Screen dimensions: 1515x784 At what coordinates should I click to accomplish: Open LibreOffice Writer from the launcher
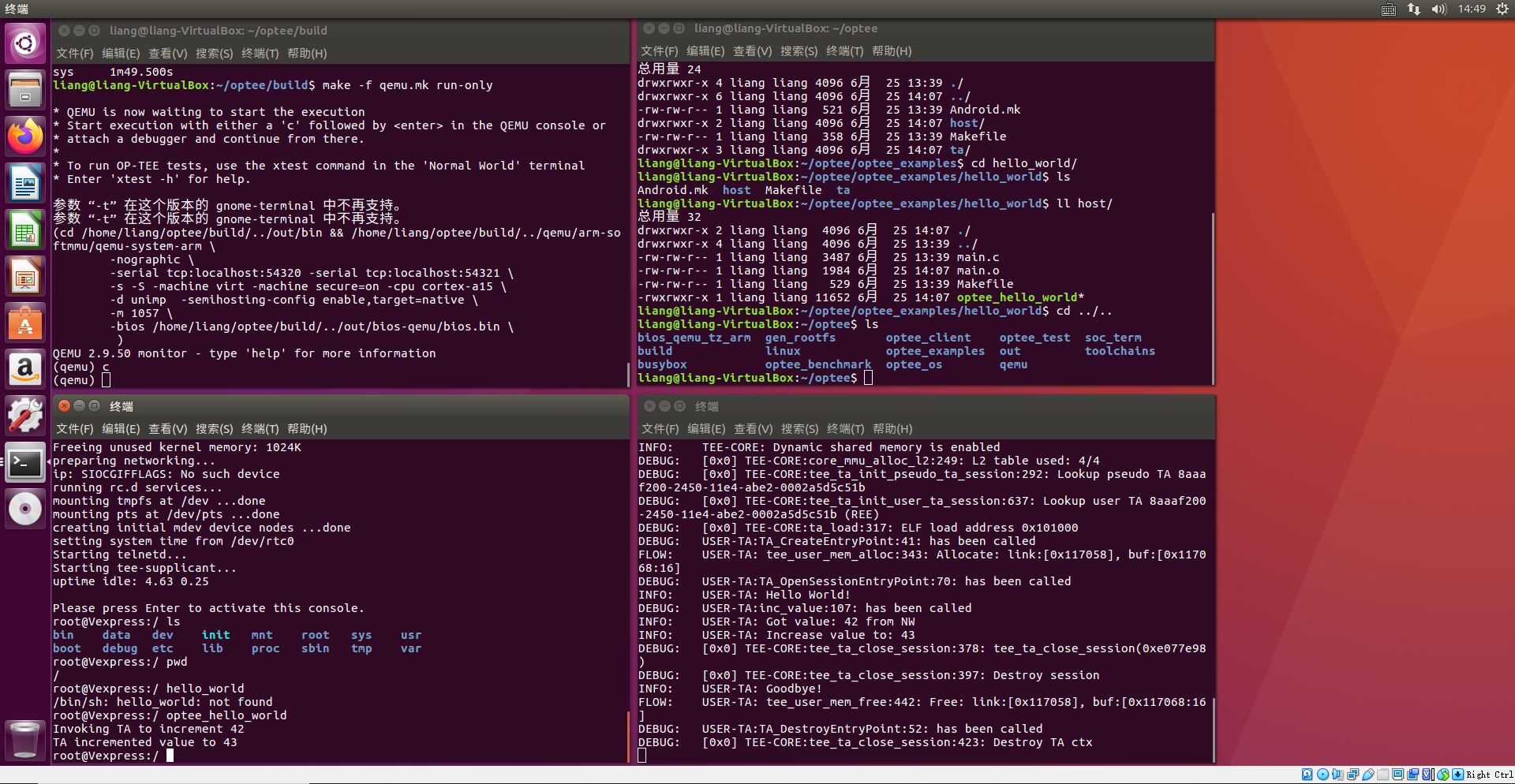pos(25,182)
